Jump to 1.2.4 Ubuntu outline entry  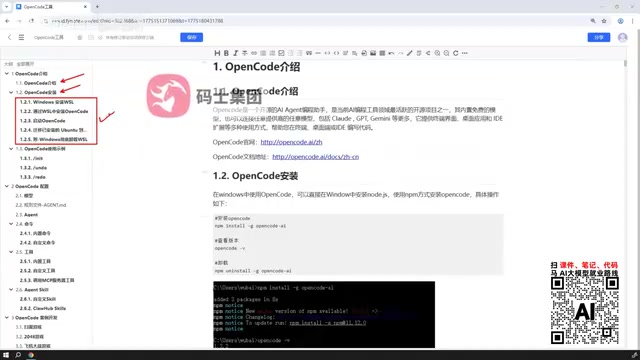53,130
